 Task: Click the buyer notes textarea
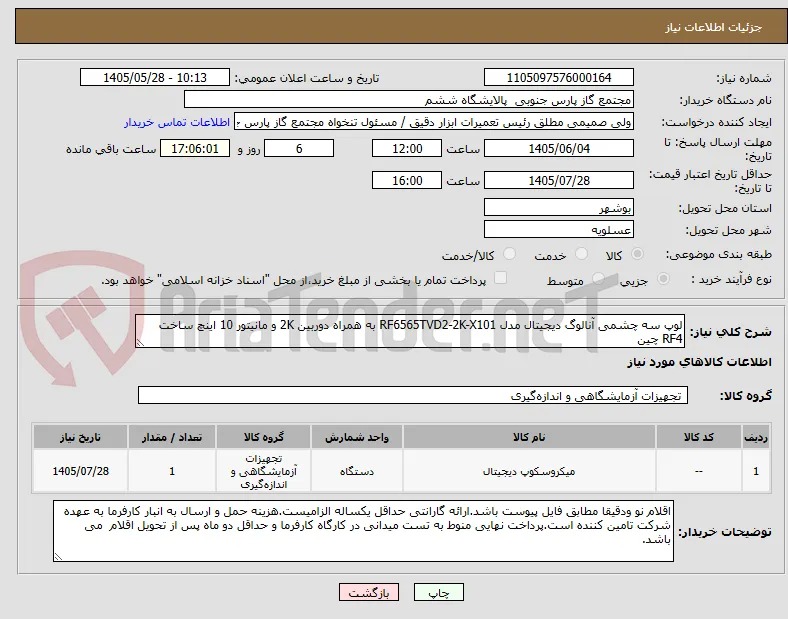363,531
